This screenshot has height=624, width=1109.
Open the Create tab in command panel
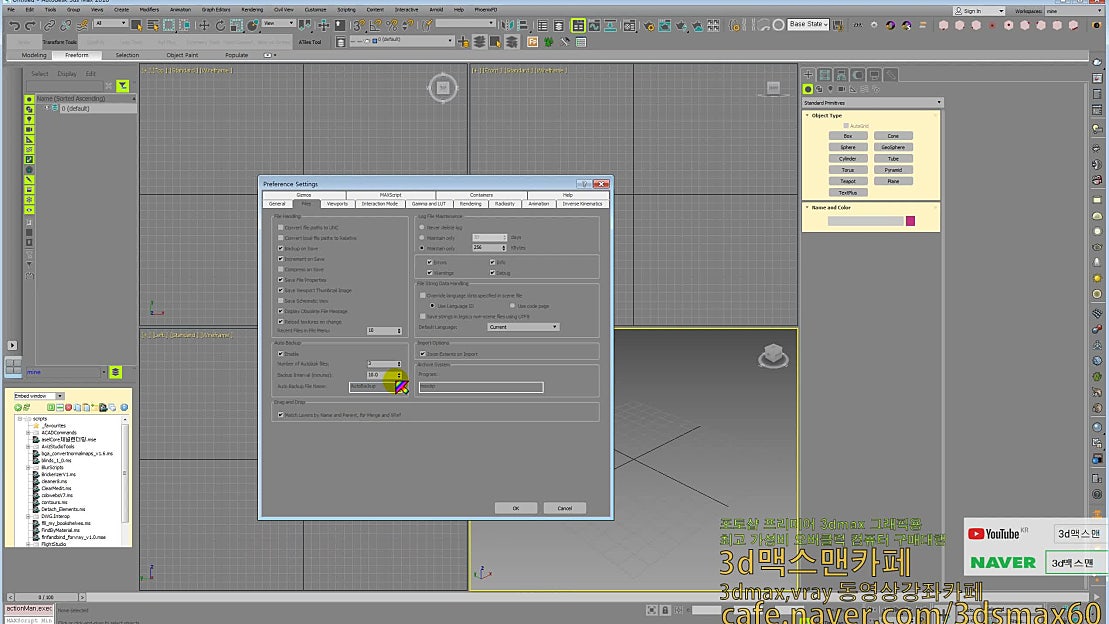point(809,75)
